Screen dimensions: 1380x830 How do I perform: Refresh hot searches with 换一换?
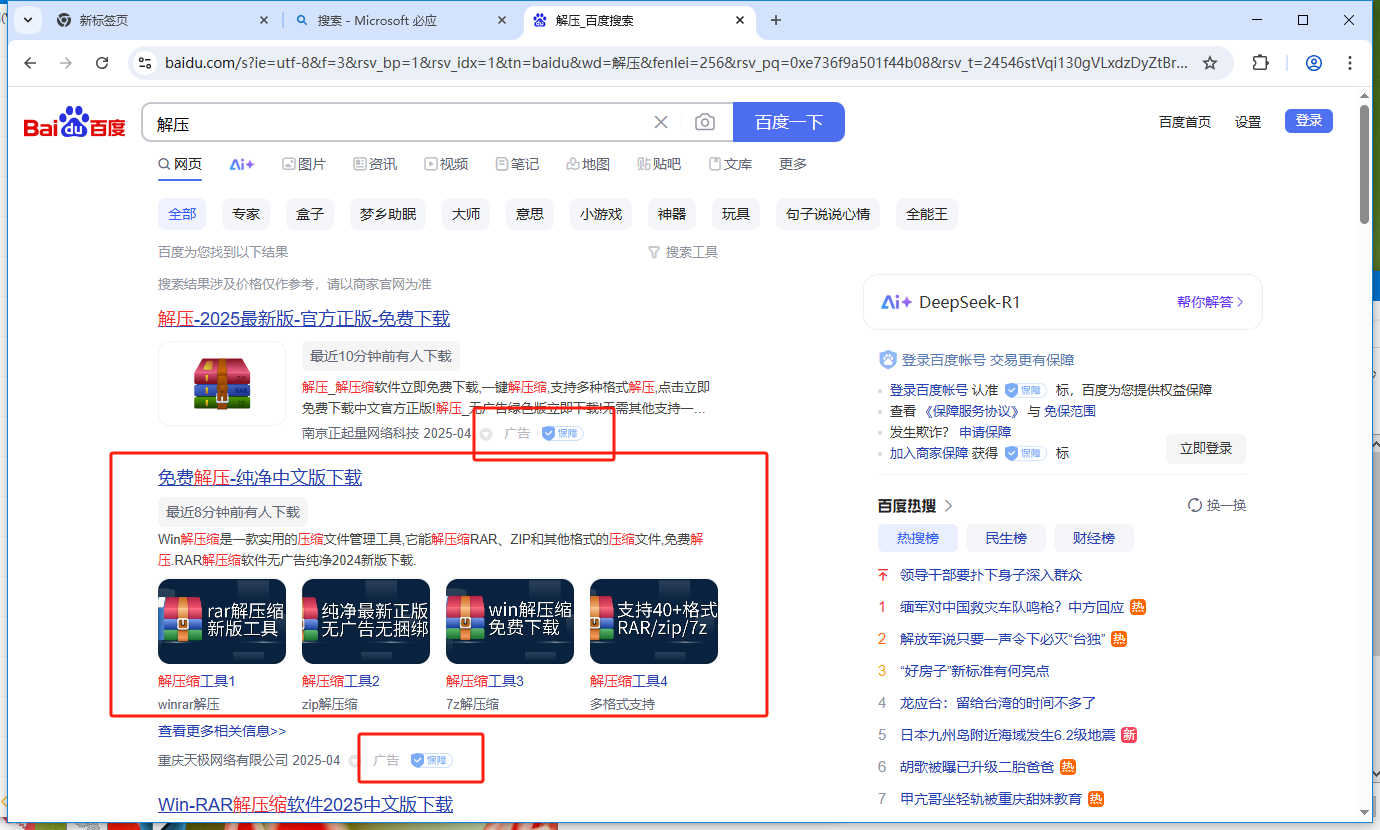pyautogui.click(x=1217, y=505)
